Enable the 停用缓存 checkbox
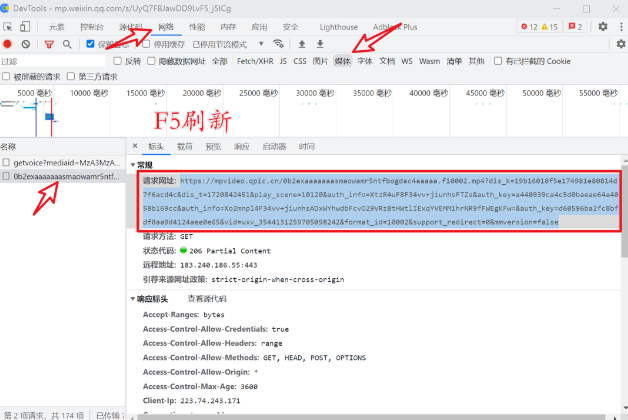The height and width of the screenshot is (420, 628). coord(146,44)
